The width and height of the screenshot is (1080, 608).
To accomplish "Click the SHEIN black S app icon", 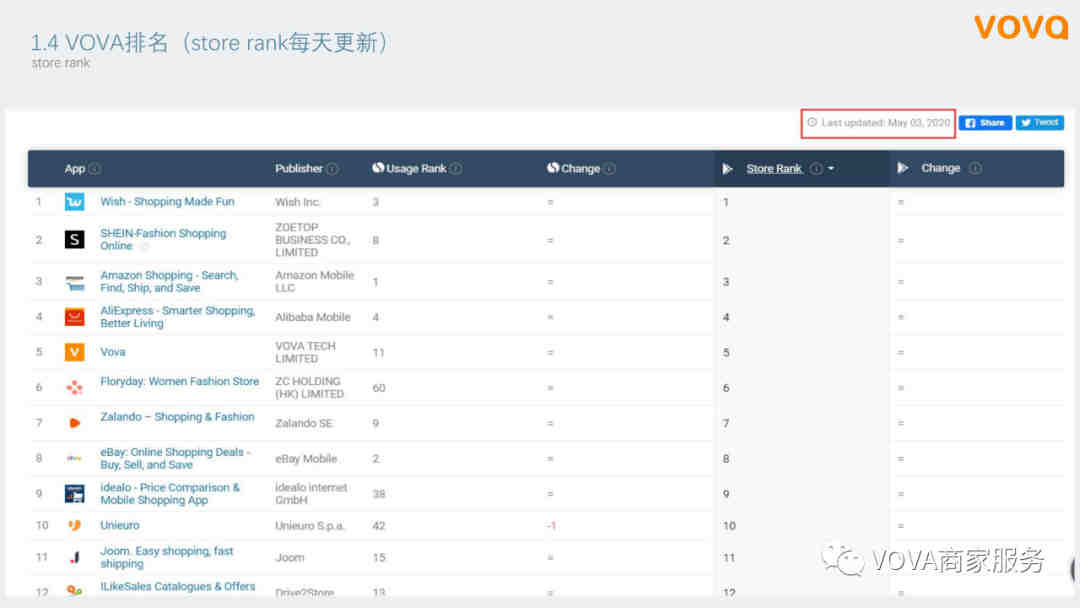I will (74, 240).
